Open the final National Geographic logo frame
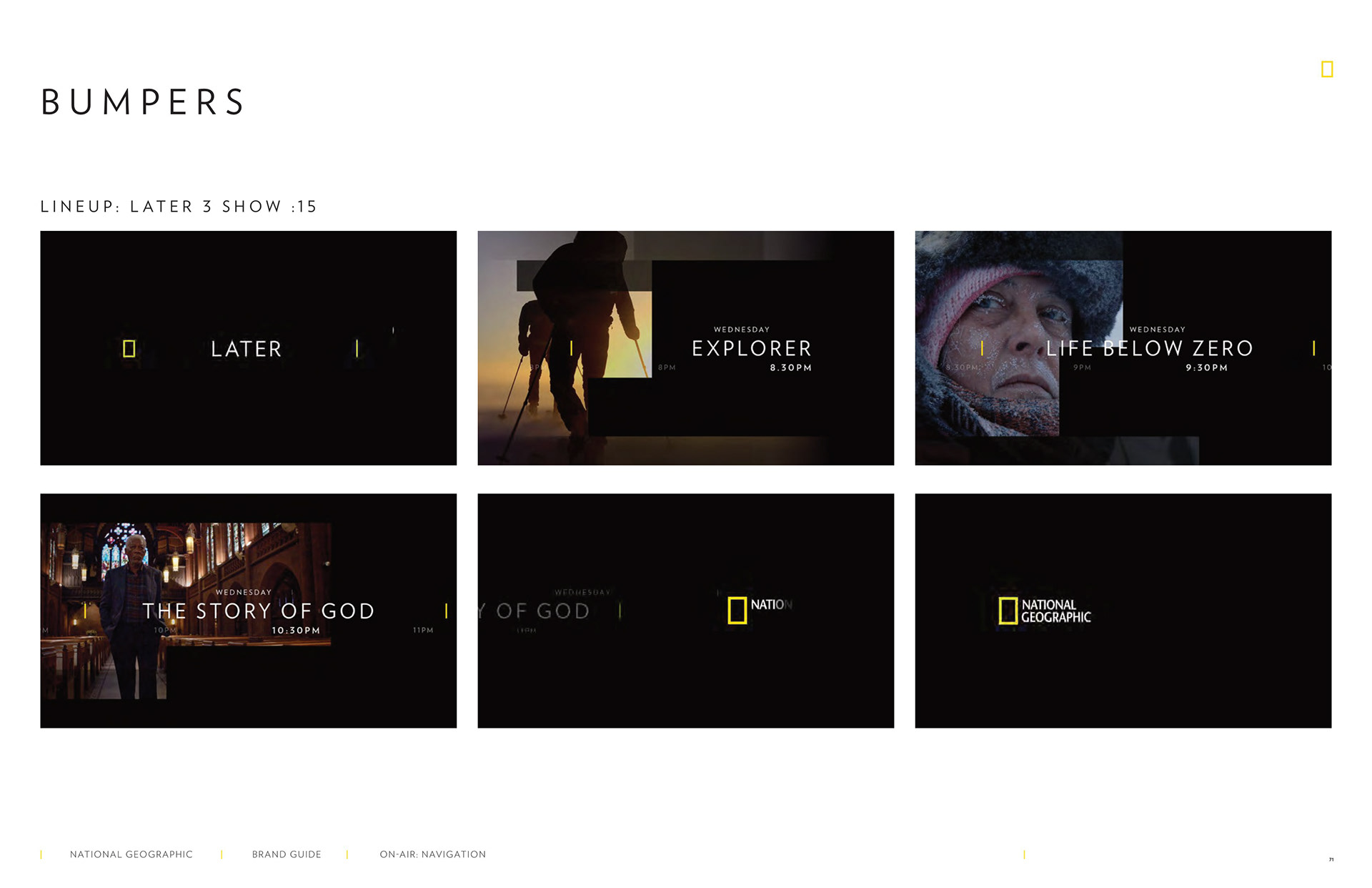 pyautogui.click(x=1123, y=679)
